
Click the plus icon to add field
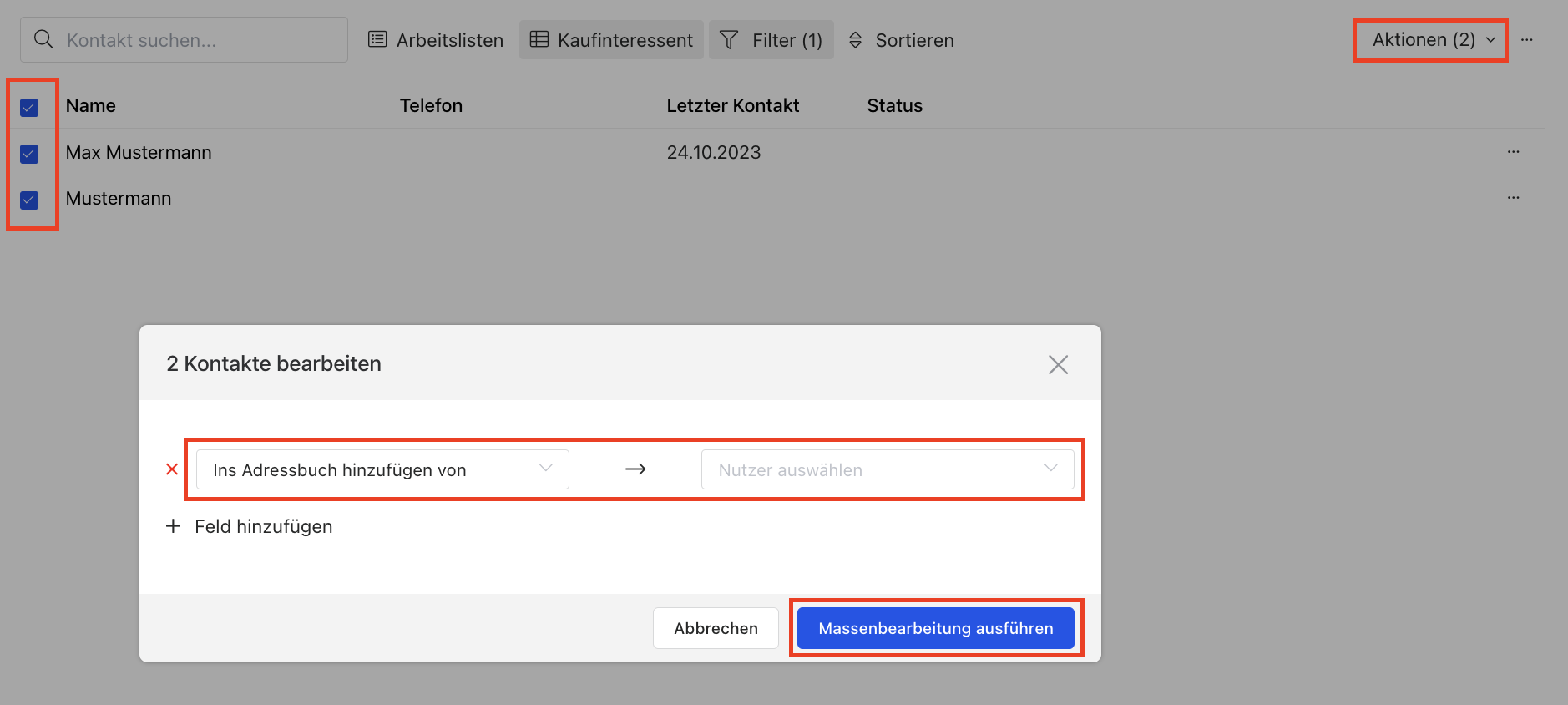pyautogui.click(x=173, y=526)
